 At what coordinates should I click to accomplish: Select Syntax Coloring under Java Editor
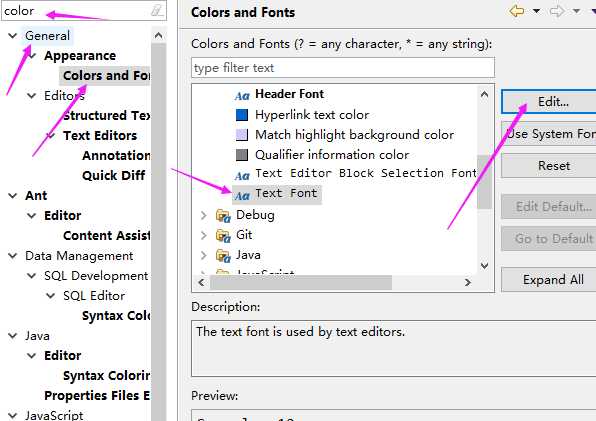(106, 376)
